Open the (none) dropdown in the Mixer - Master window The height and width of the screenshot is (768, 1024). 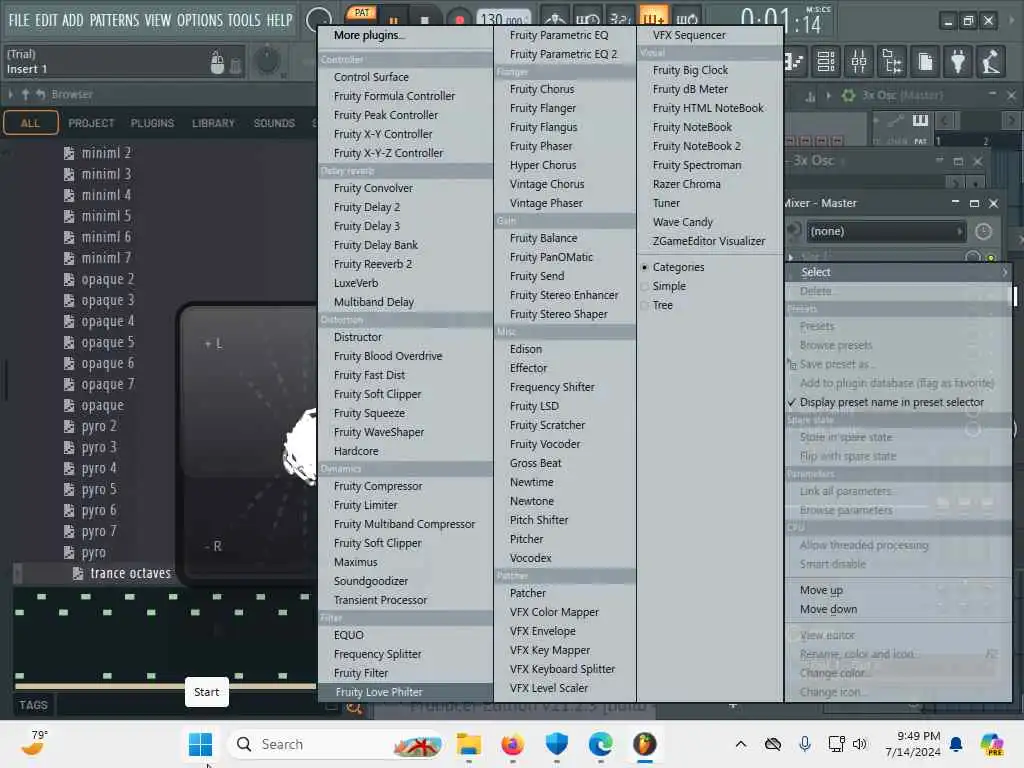885,231
